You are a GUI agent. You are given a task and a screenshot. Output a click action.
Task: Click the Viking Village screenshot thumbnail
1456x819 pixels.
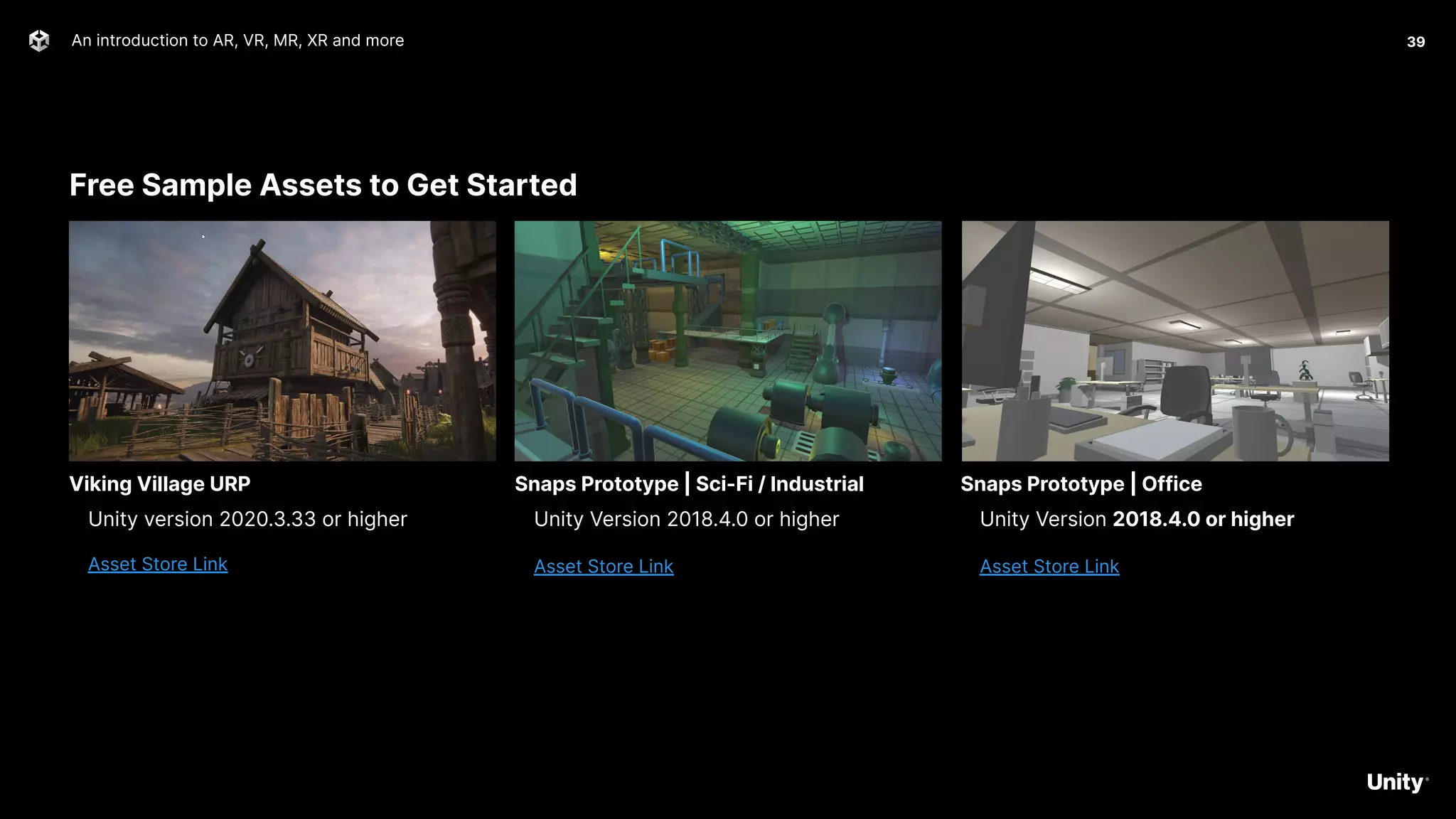coord(282,341)
